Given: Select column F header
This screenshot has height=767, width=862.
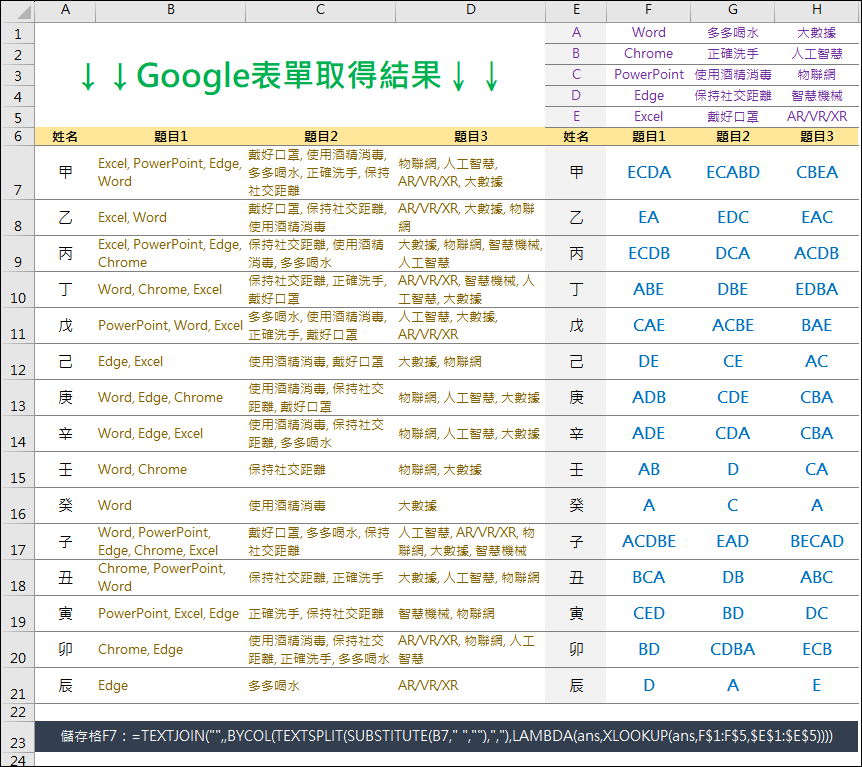Looking at the screenshot, I should [649, 10].
